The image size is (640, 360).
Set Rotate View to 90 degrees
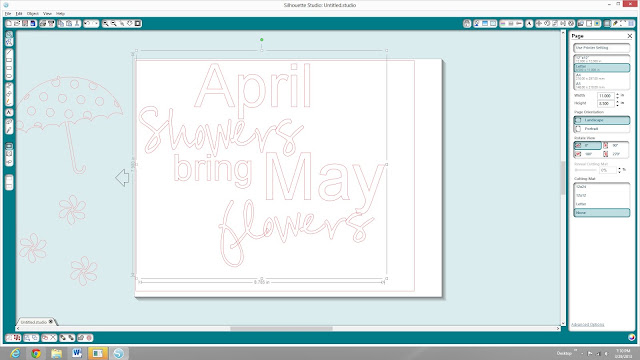coord(616,145)
